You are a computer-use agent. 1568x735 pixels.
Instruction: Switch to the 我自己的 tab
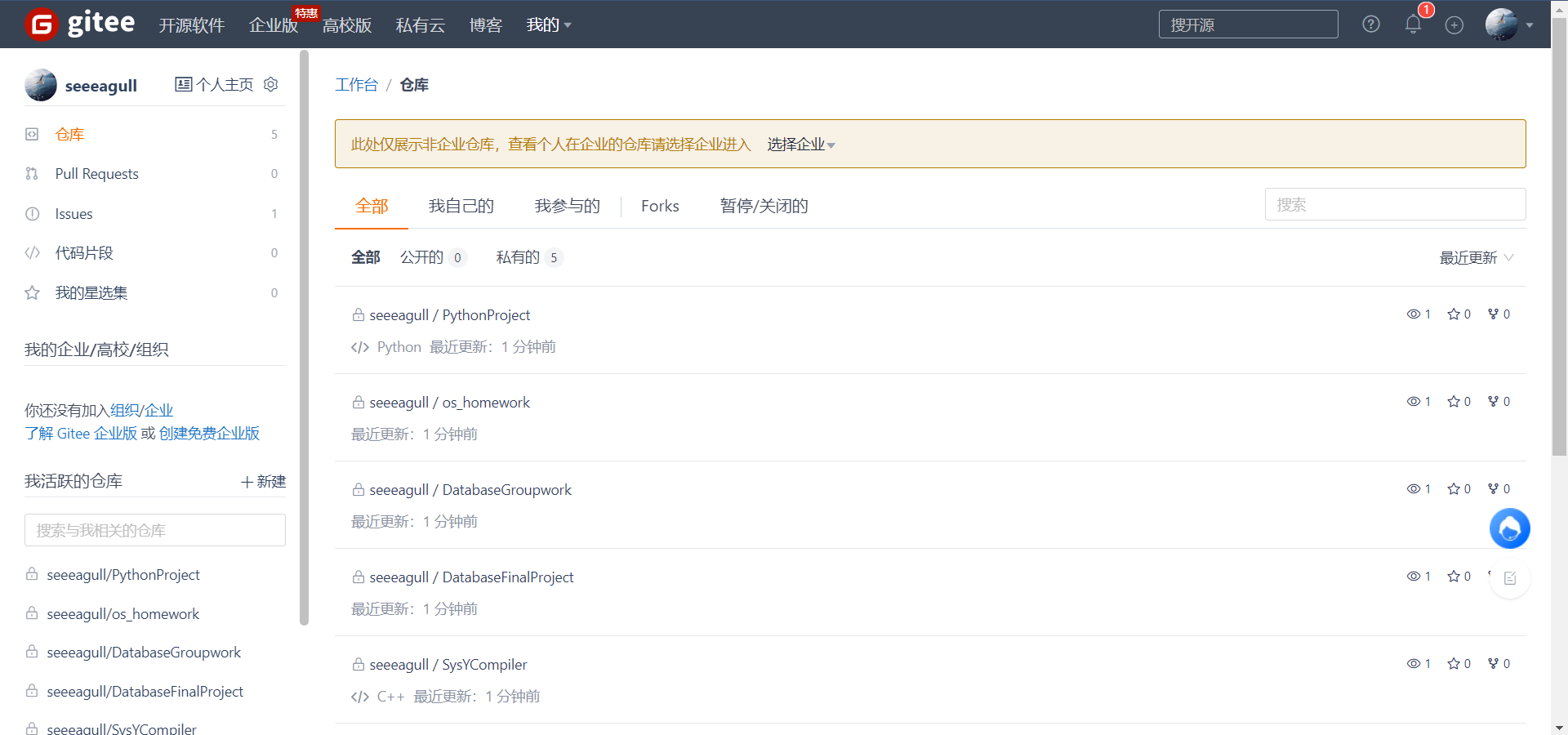pos(461,206)
